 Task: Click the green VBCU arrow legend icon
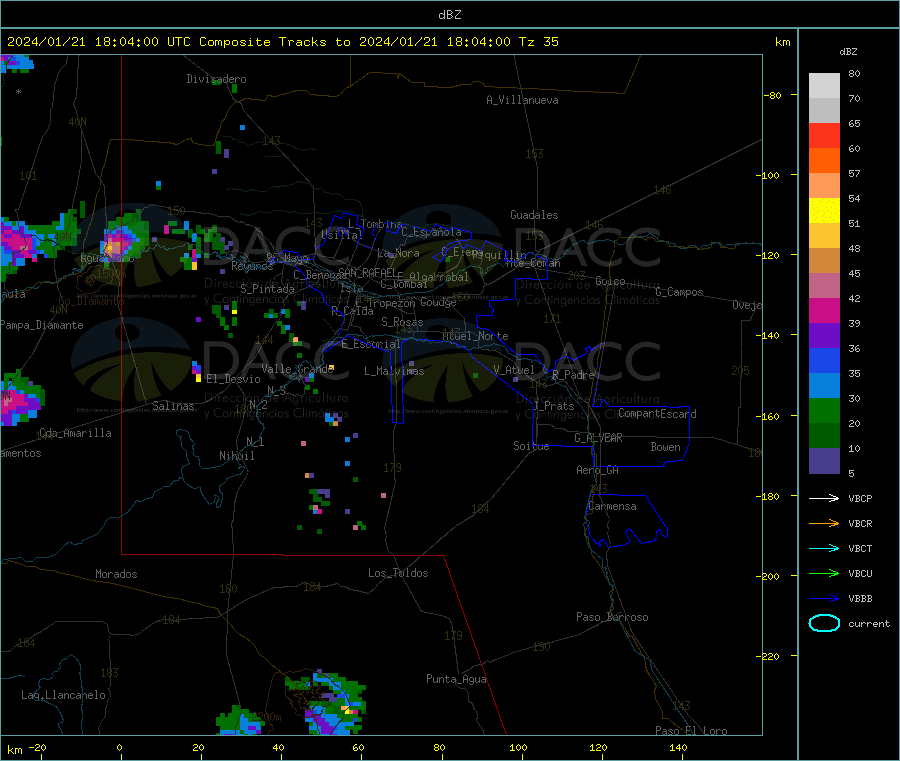pos(824,573)
